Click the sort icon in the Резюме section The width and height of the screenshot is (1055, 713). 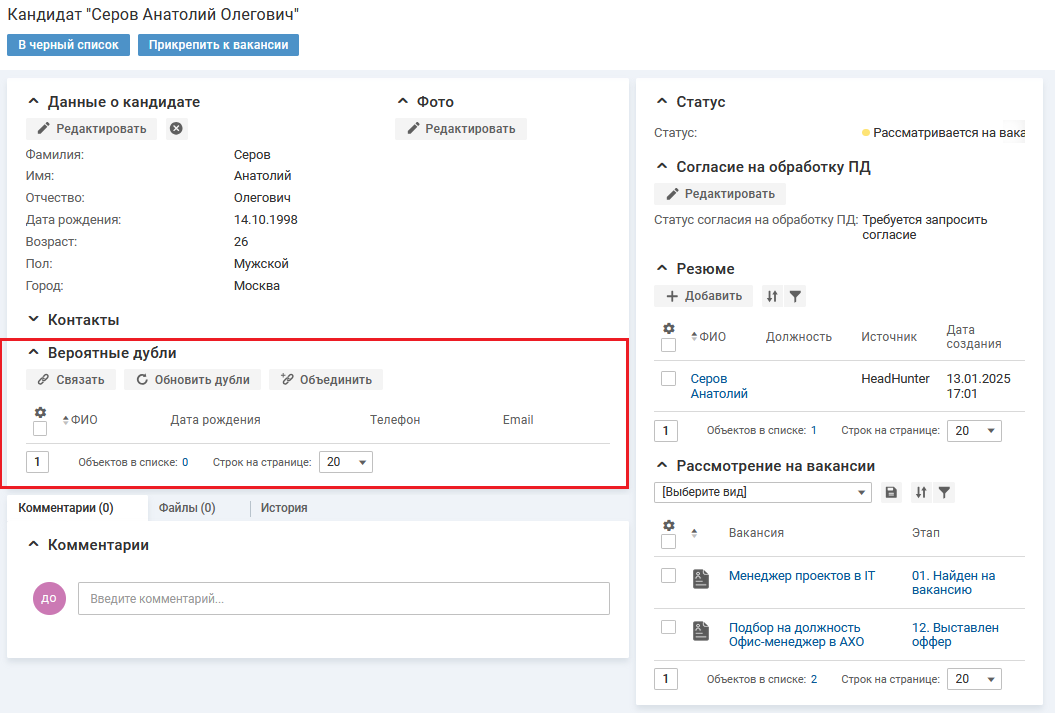771,296
